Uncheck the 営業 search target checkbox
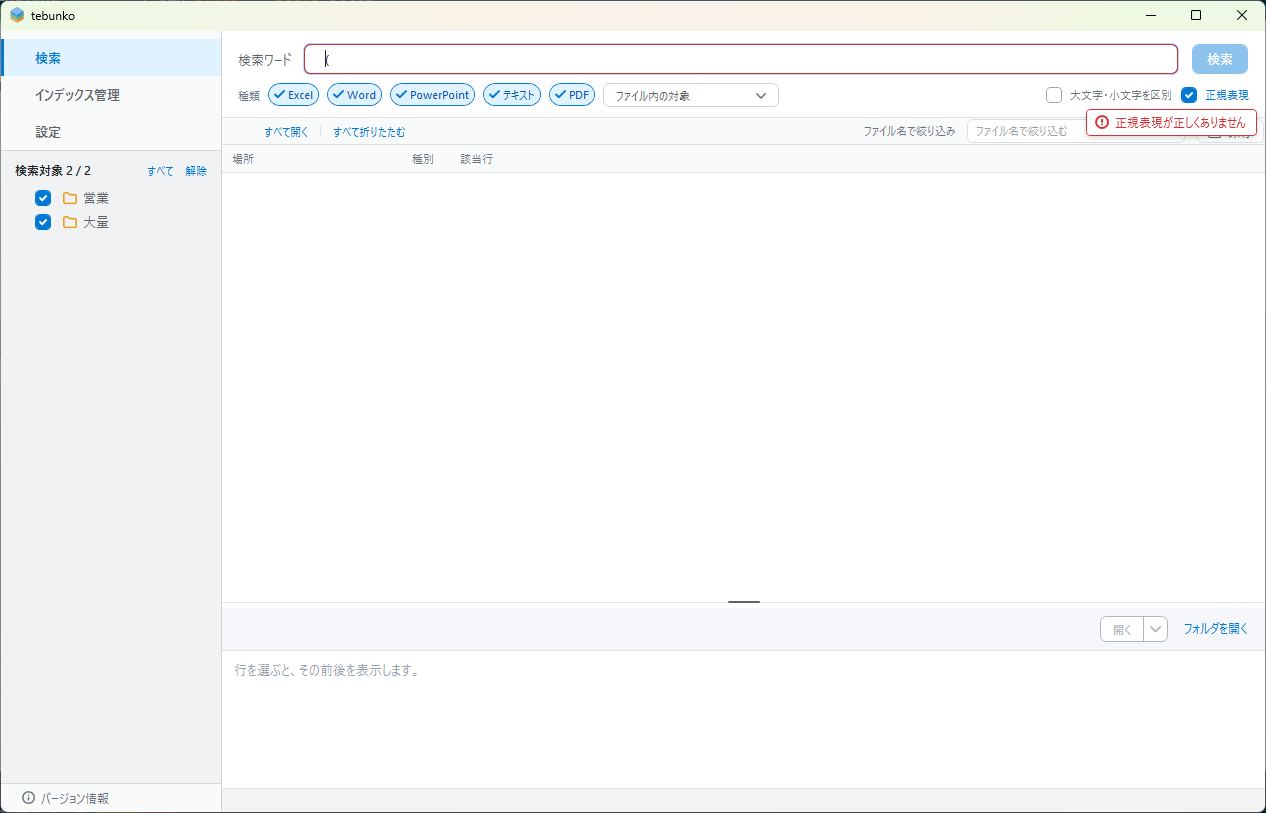1266x813 pixels. pyautogui.click(x=43, y=198)
